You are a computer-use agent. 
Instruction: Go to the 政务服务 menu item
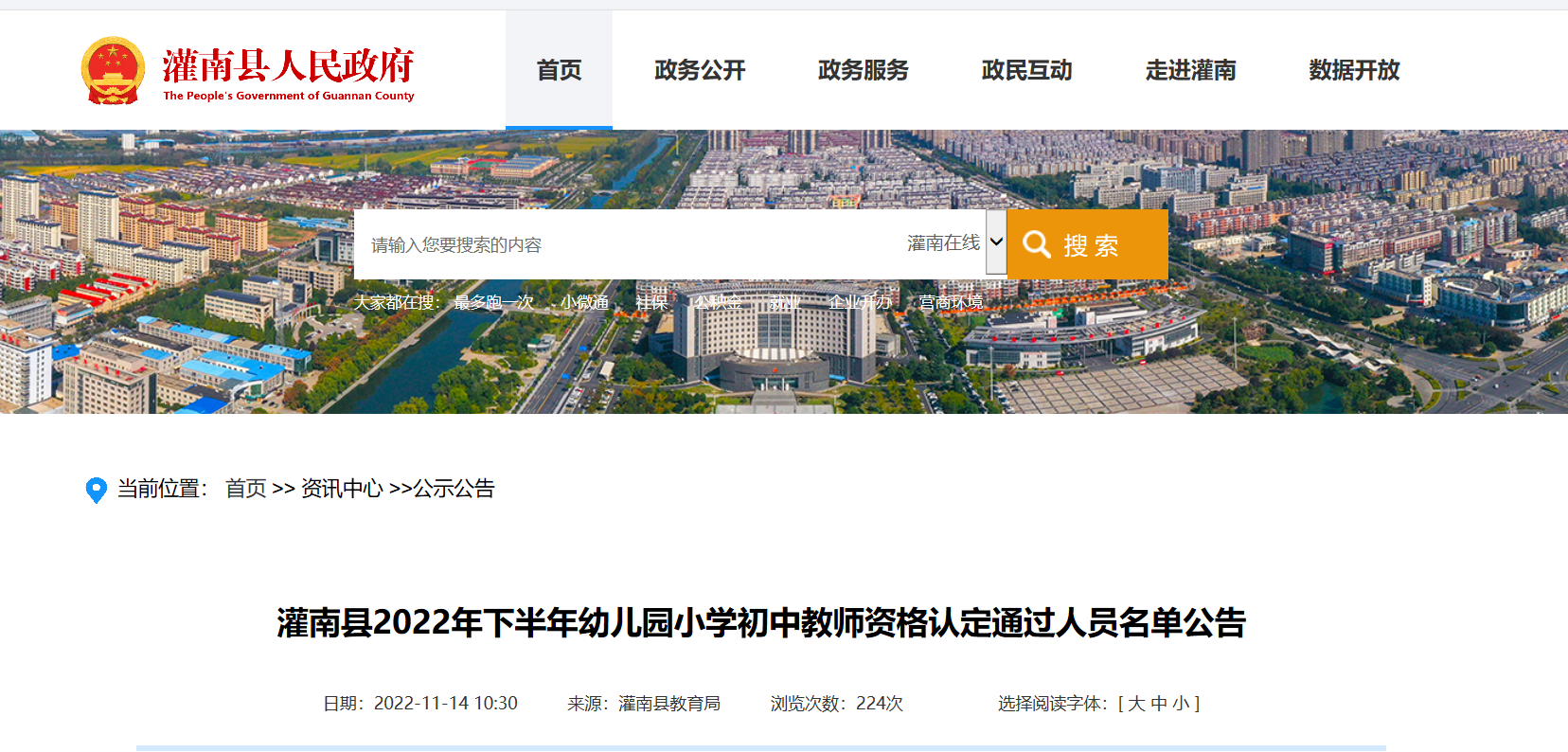pos(864,70)
